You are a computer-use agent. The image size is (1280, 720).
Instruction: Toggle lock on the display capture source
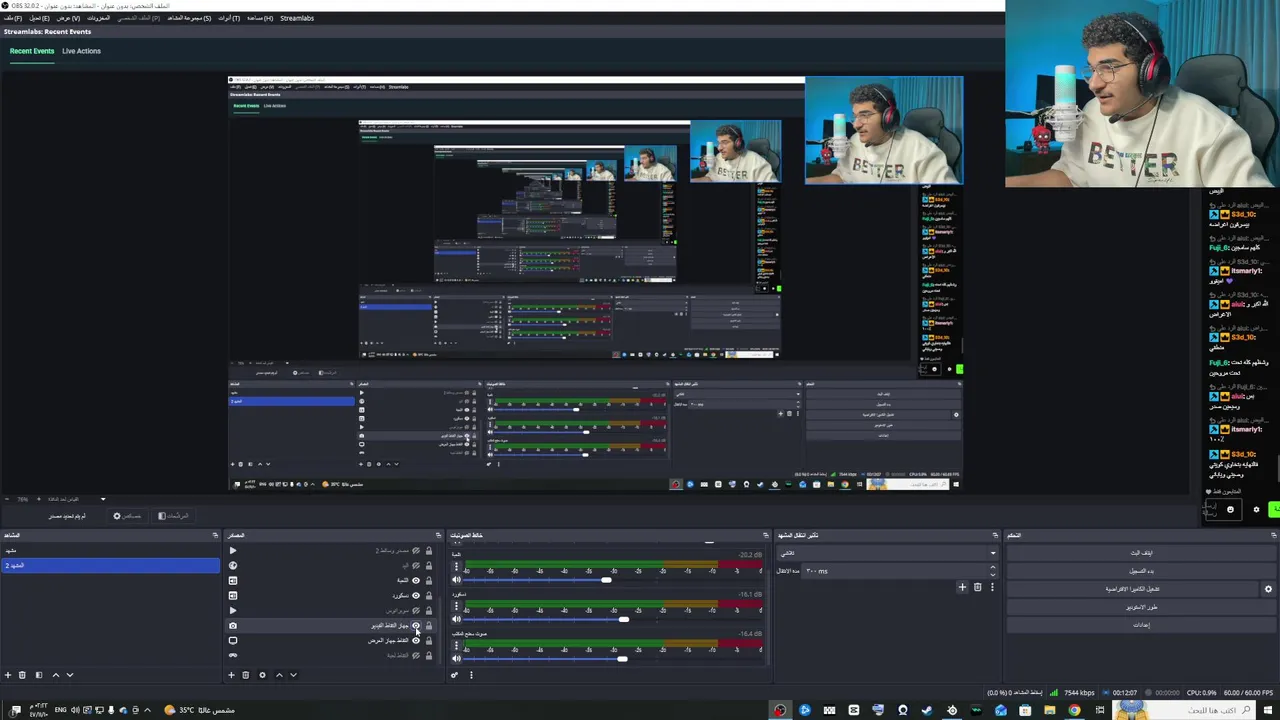point(429,641)
